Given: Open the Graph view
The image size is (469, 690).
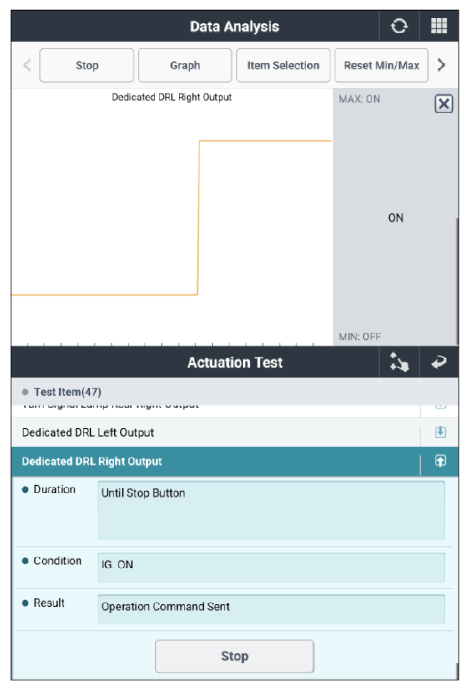Looking at the screenshot, I should point(185,65).
